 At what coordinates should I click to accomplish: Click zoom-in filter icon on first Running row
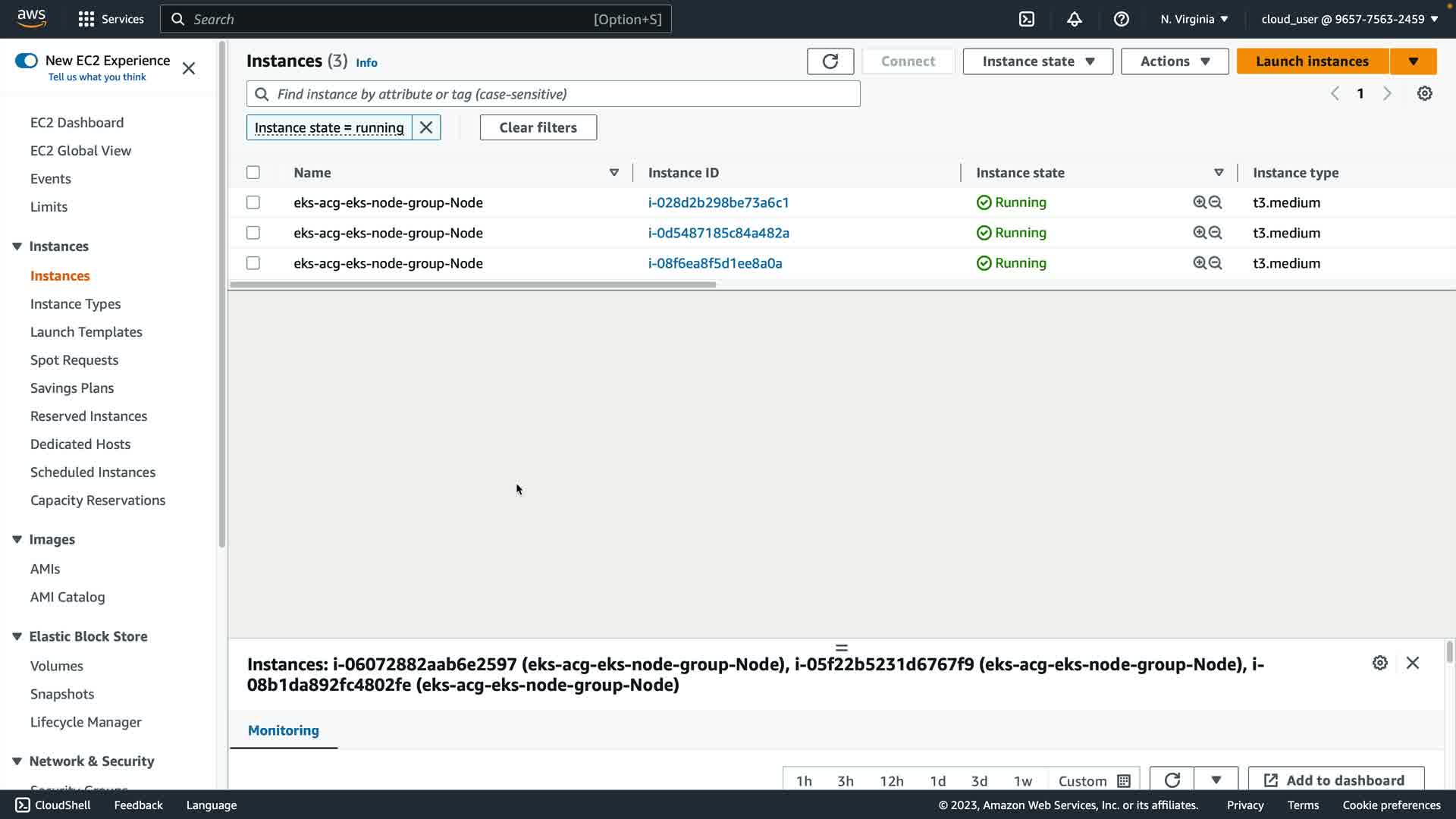pos(1200,202)
